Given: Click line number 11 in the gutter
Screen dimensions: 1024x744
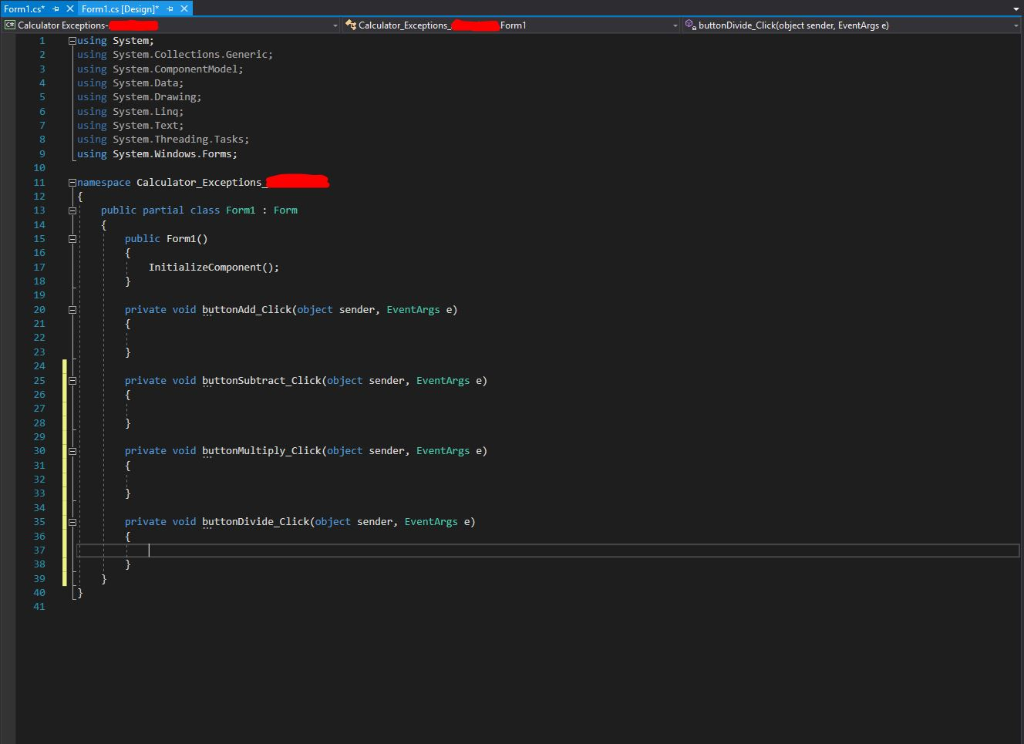Looking at the screenshot, I should [39, 182].
